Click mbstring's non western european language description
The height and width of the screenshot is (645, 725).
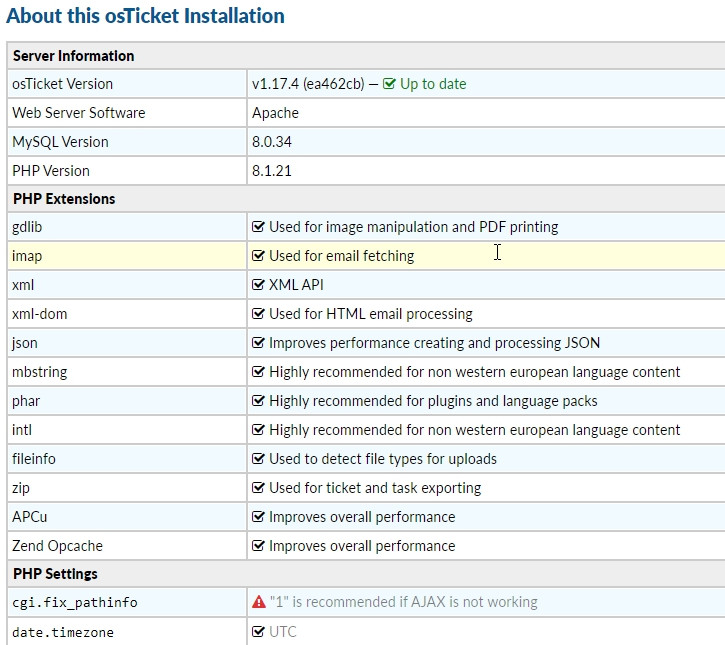click(x=474, y=372)
